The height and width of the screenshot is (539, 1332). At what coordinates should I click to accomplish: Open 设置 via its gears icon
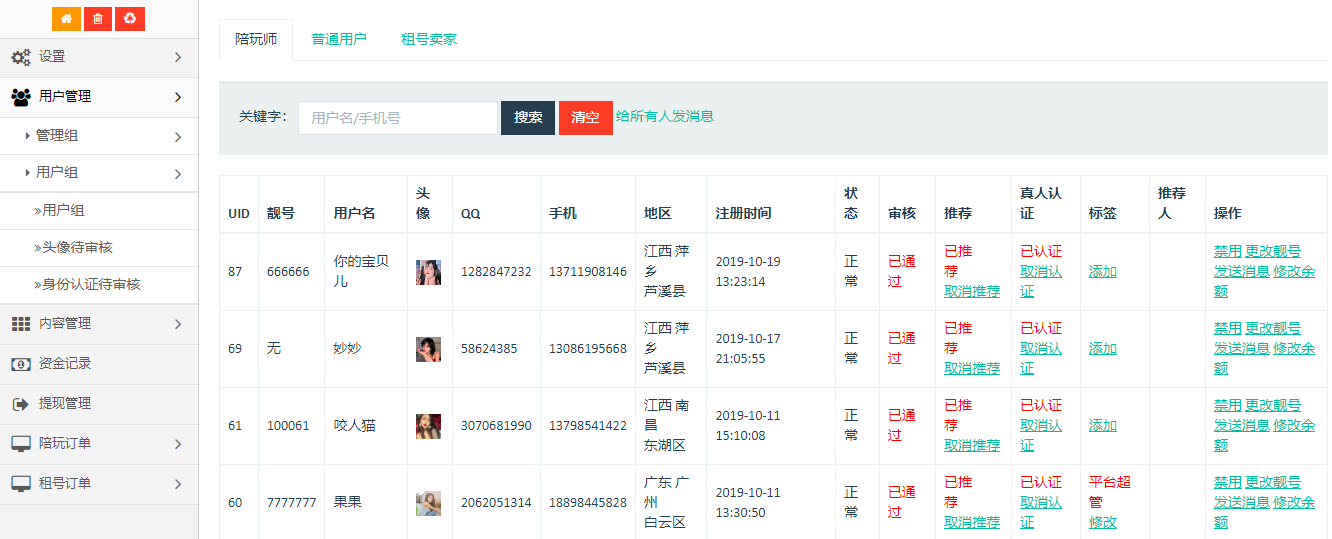click(x=21, y=57)
